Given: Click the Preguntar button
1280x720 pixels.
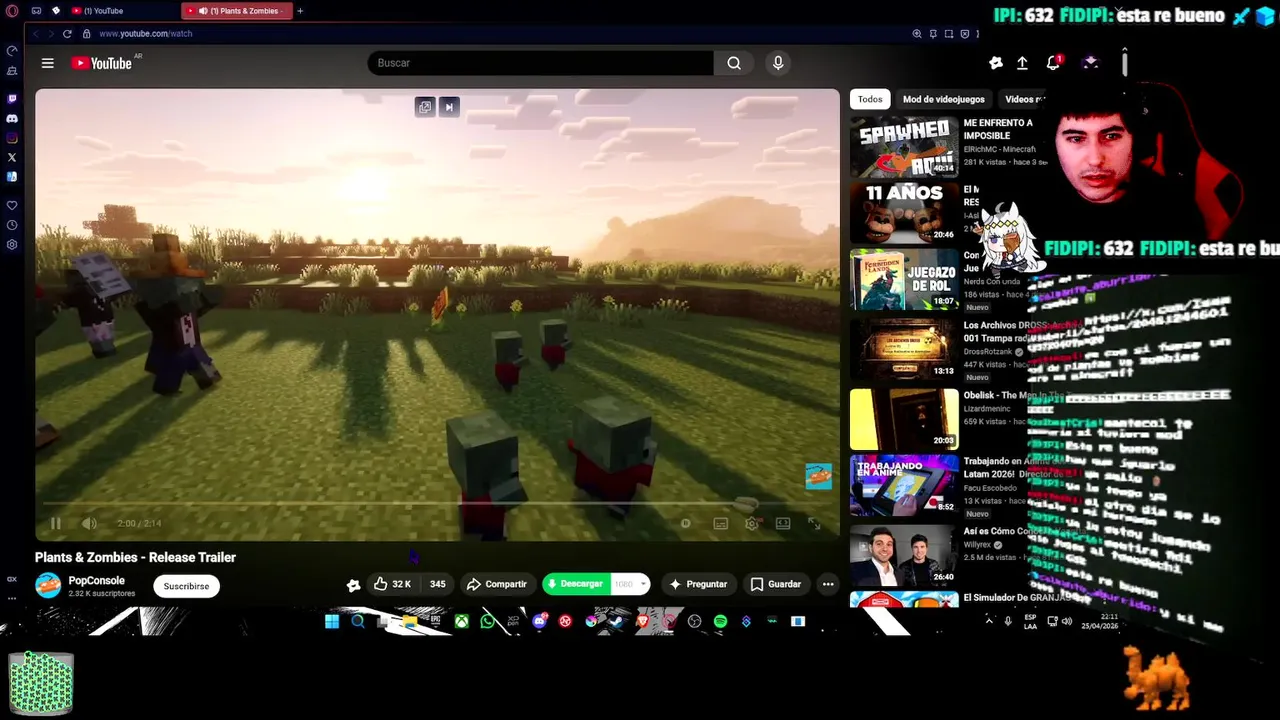Looking at the screenshot, I should pos(698,584).
